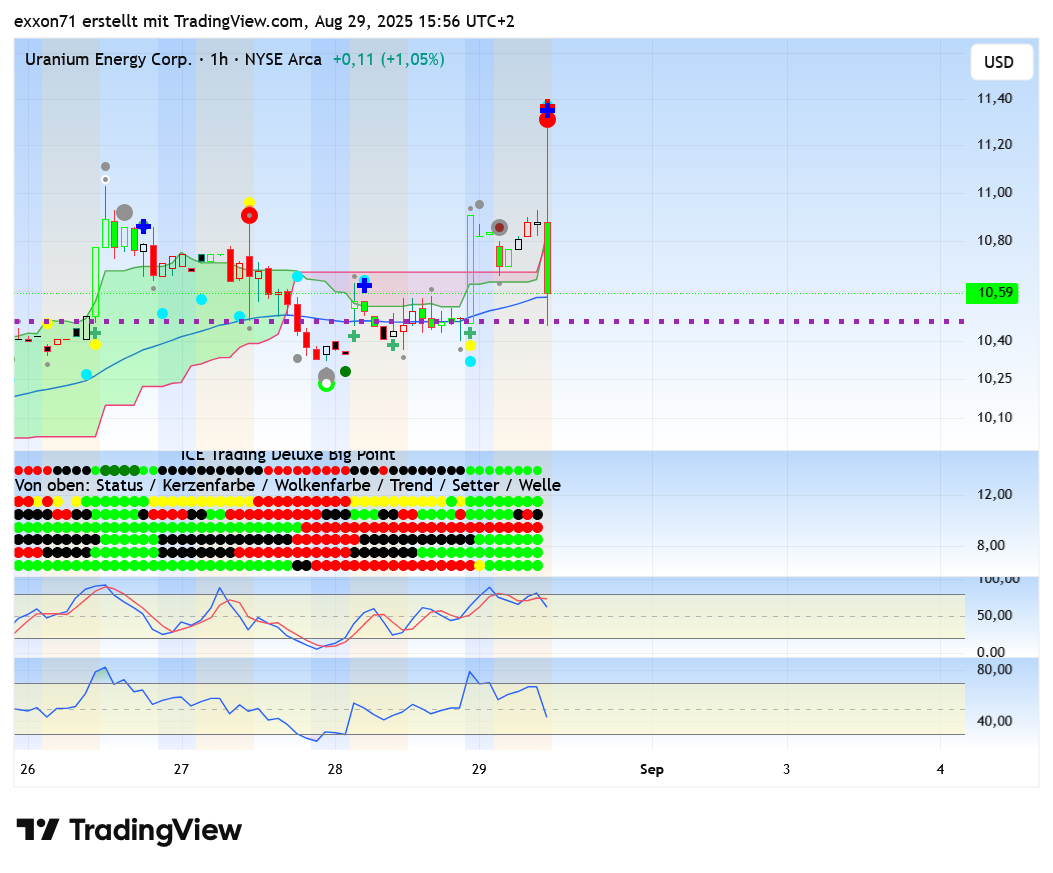Click the TradingView.com text in the header
Screen dimensions: 1053x873
239,21
